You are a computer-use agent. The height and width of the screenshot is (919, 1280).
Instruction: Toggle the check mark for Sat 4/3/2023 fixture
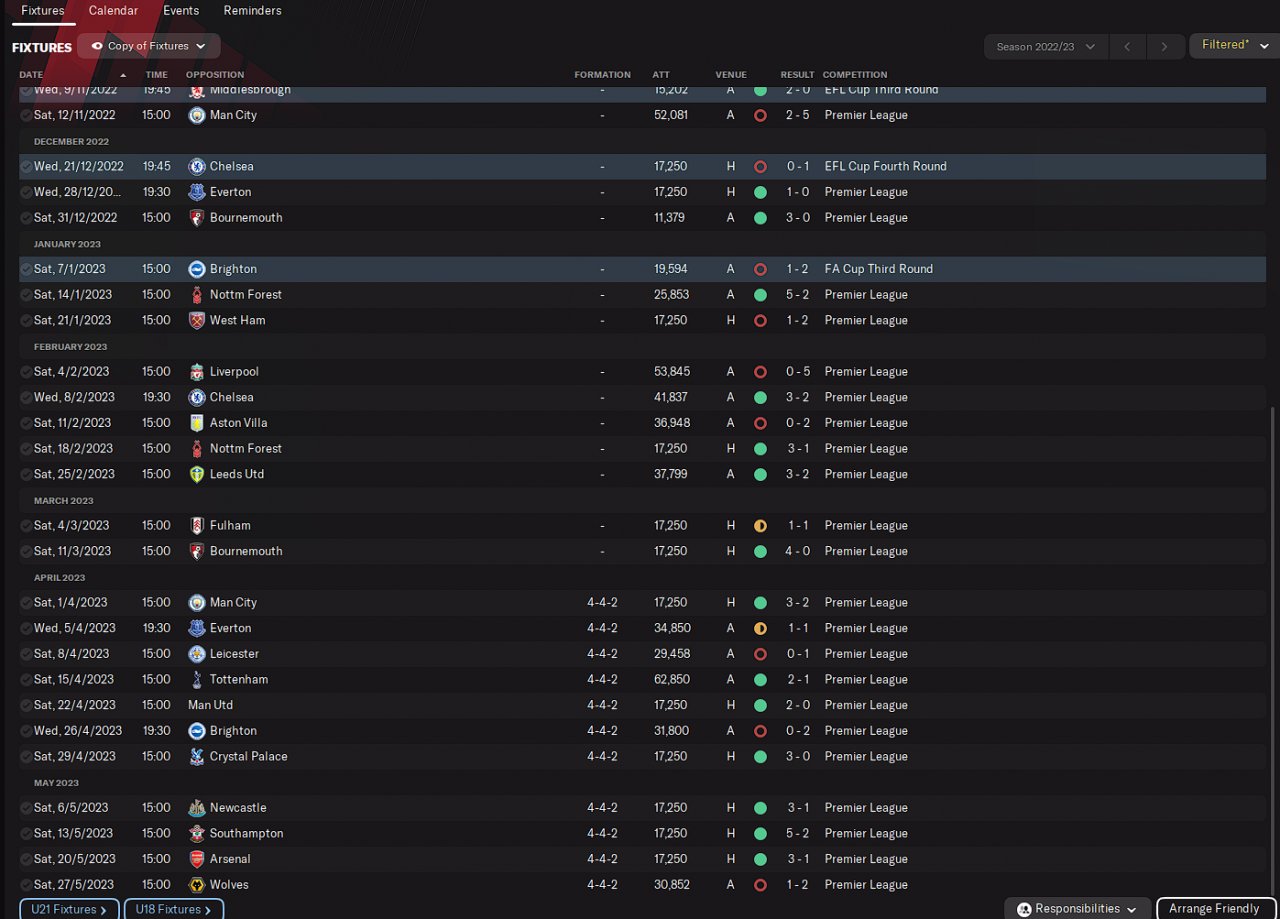pyautogui.click(x=26, y=525)
